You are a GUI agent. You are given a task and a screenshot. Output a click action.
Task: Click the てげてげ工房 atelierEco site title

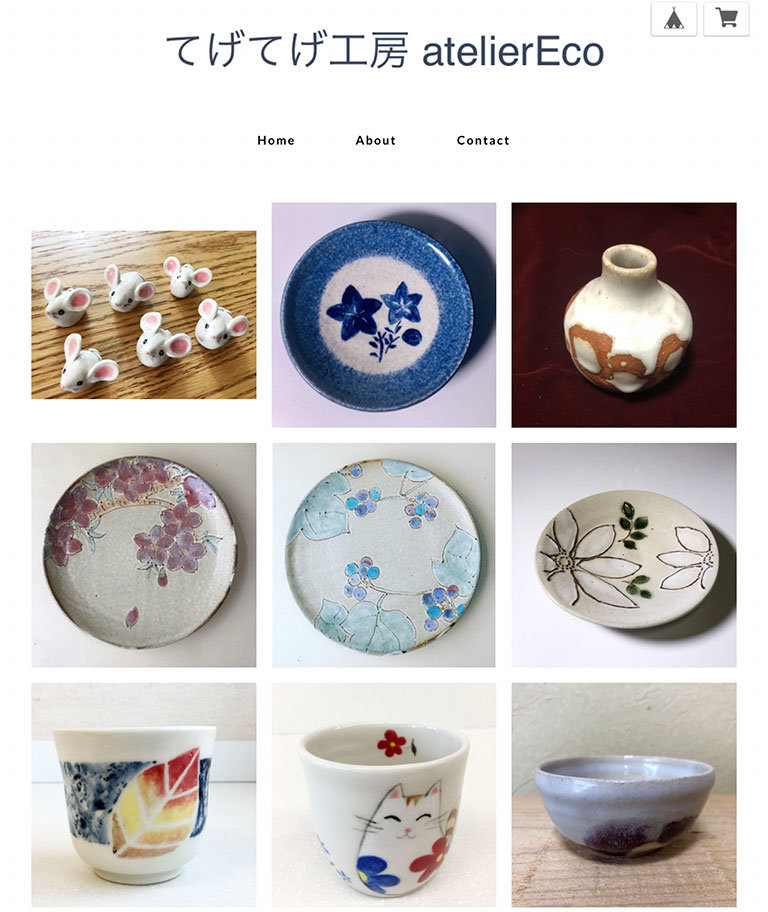click(385, 51)
